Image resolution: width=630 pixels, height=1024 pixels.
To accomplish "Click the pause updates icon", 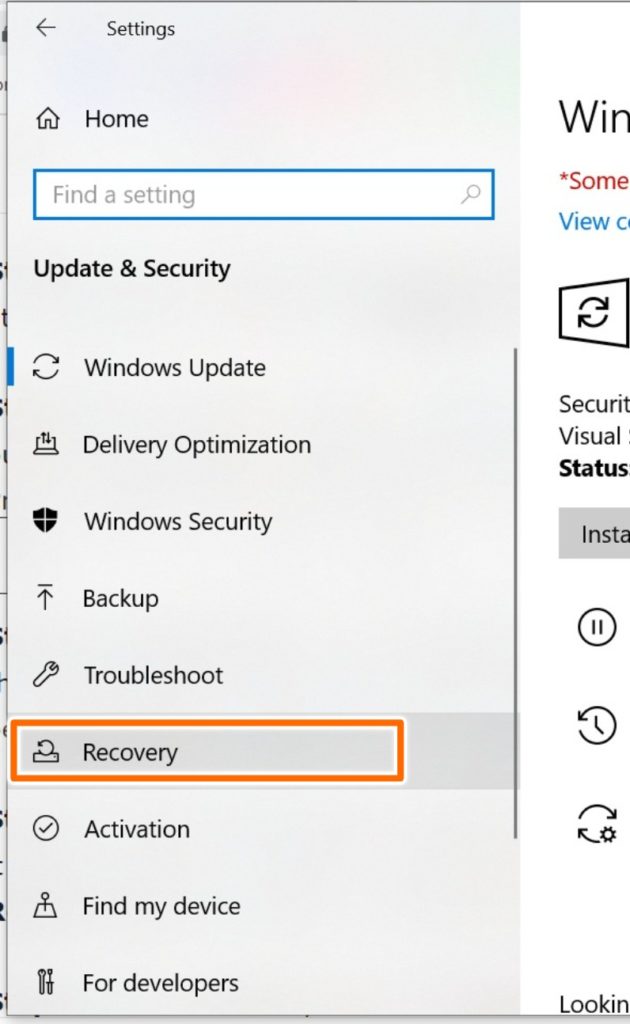I will coord(597,628).
